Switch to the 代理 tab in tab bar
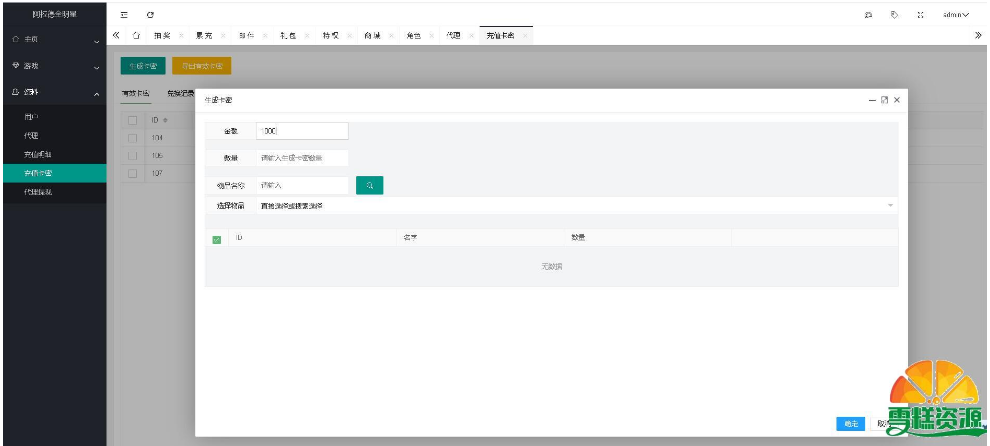 click(453, 36)
